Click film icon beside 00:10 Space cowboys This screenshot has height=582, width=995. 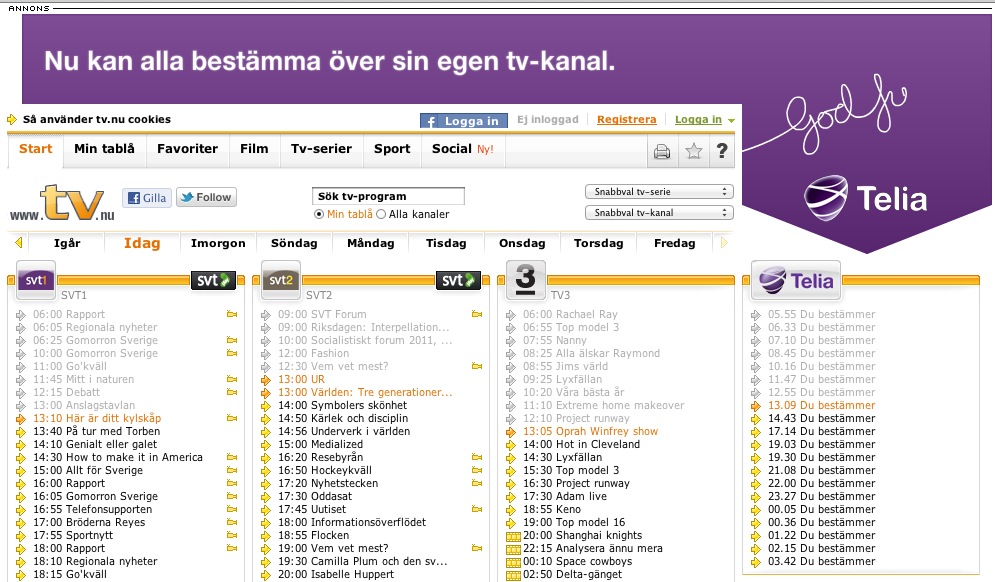[x=513, y=562]
